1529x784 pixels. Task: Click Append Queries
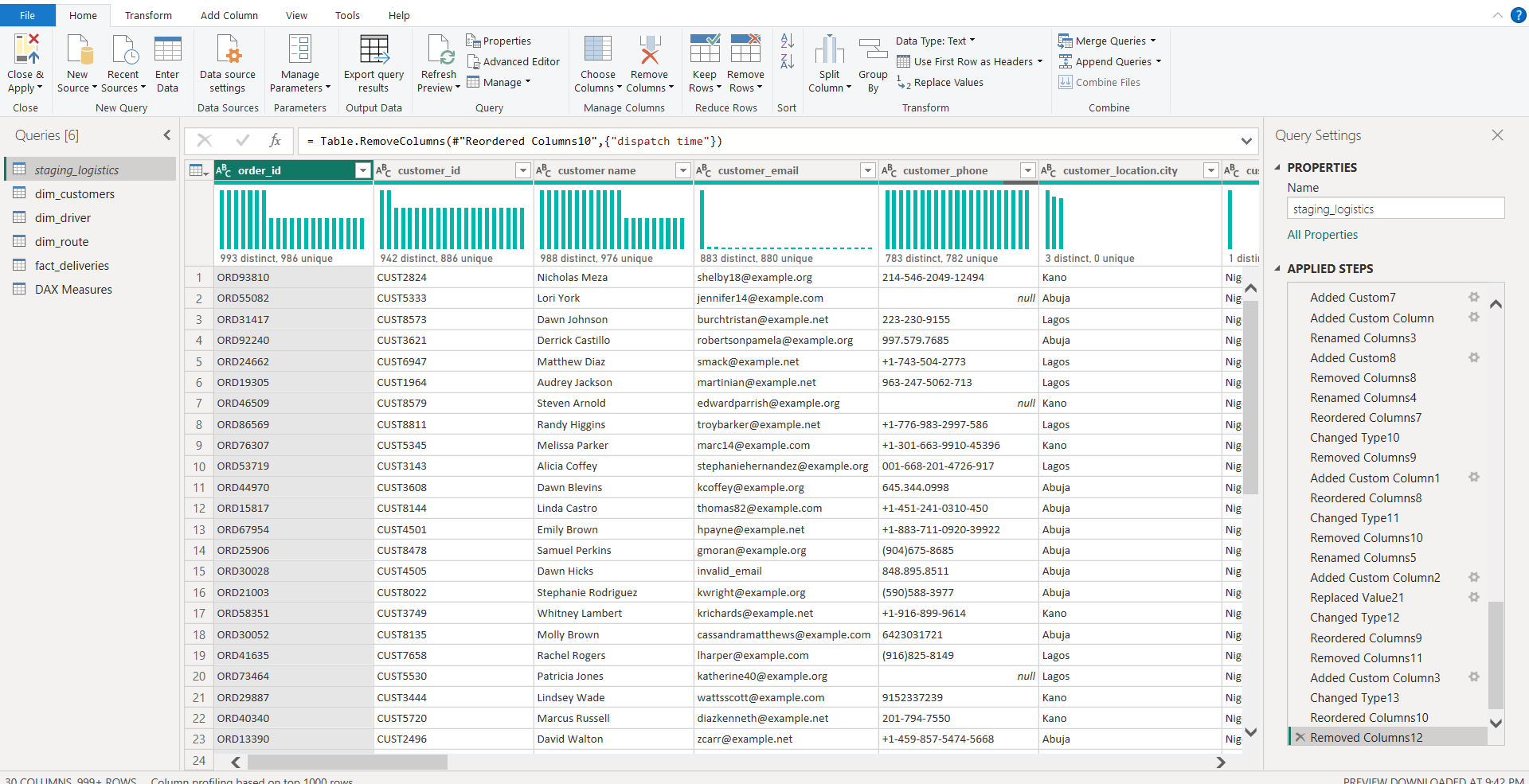pos(1109,61)
